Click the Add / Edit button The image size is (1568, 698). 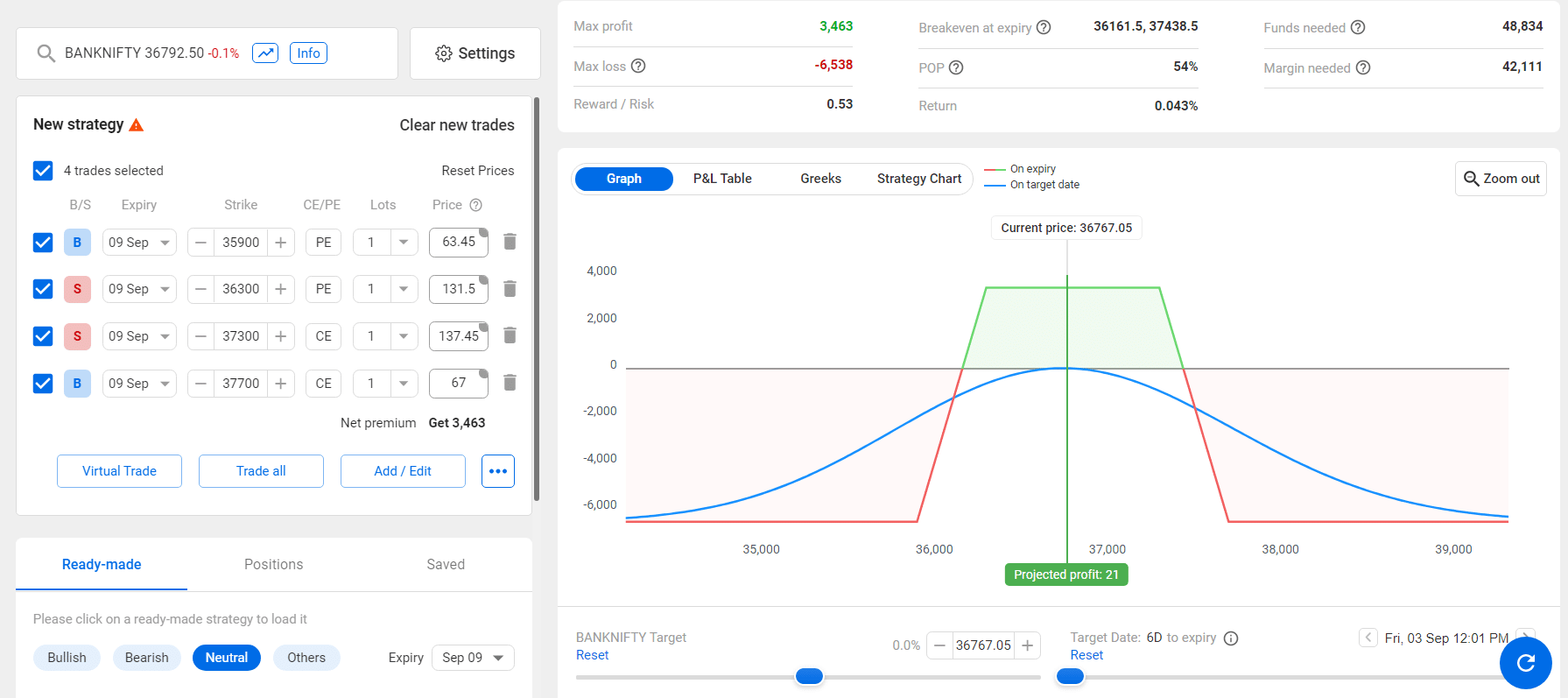coord(403,471)
